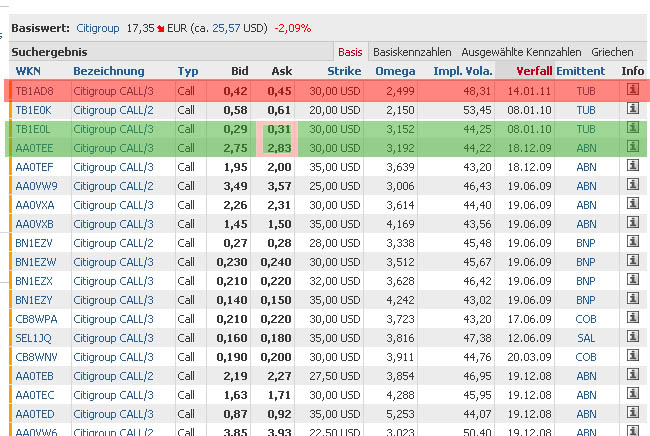Sort table by Typ column
650x436 pixels.
188,71
